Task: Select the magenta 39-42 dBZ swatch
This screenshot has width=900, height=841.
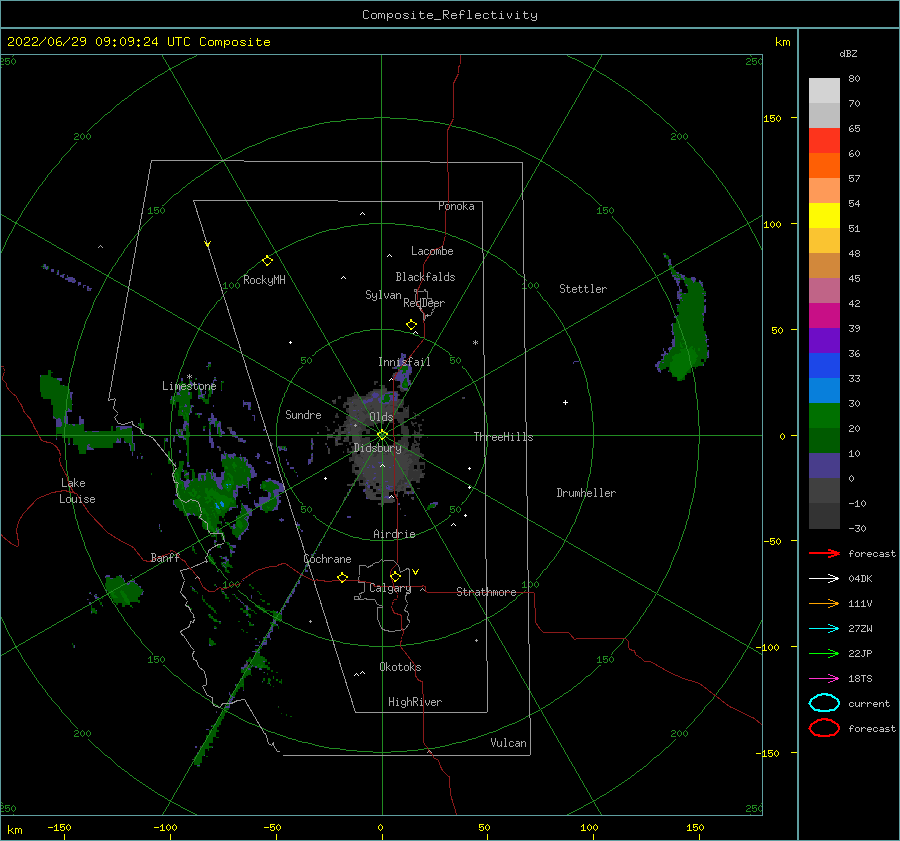Action: (x=824, y=316)
